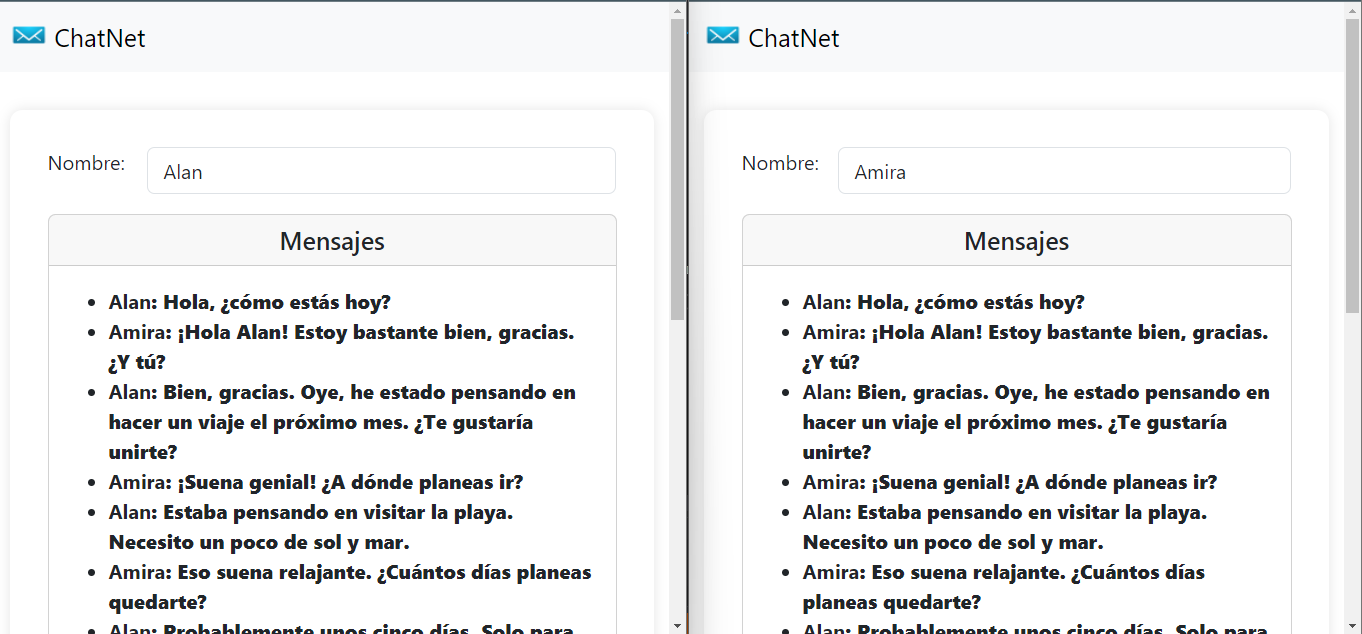Viewport: 1362px width, 634px height.
Task: Click the ChatNet envelope icon in Amira's window
Action: (722, 35)
